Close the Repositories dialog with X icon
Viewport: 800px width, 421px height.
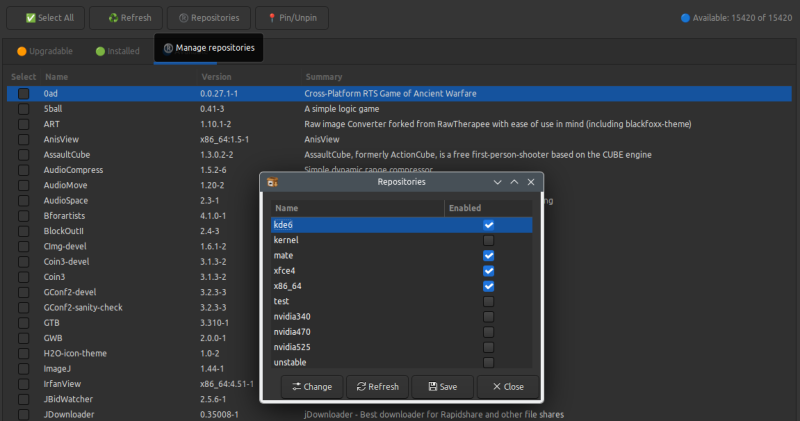pyautogui.click(x=531, y=182)
